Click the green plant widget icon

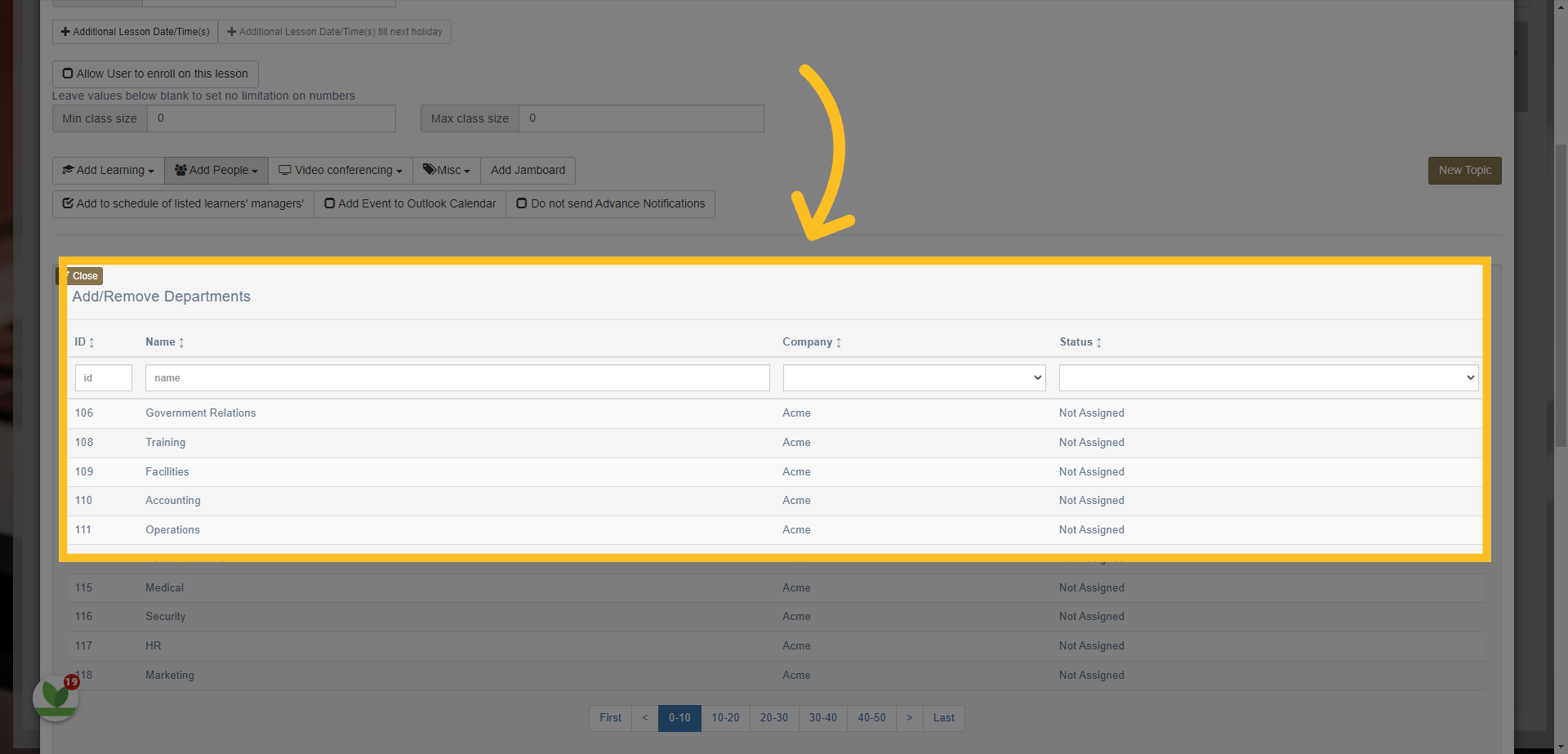(x=56, y=698)
